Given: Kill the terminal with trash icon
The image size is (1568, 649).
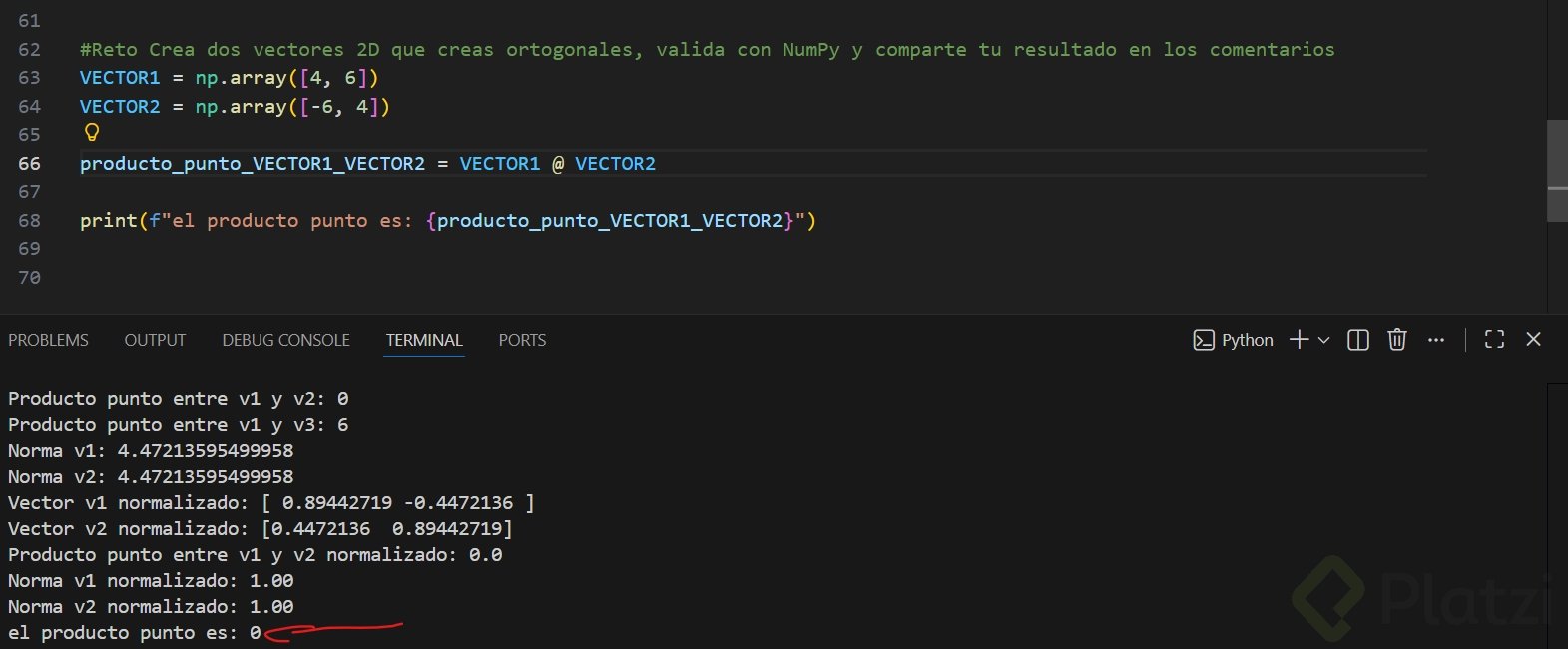Looking at the screenshot, I should 1397,340.
